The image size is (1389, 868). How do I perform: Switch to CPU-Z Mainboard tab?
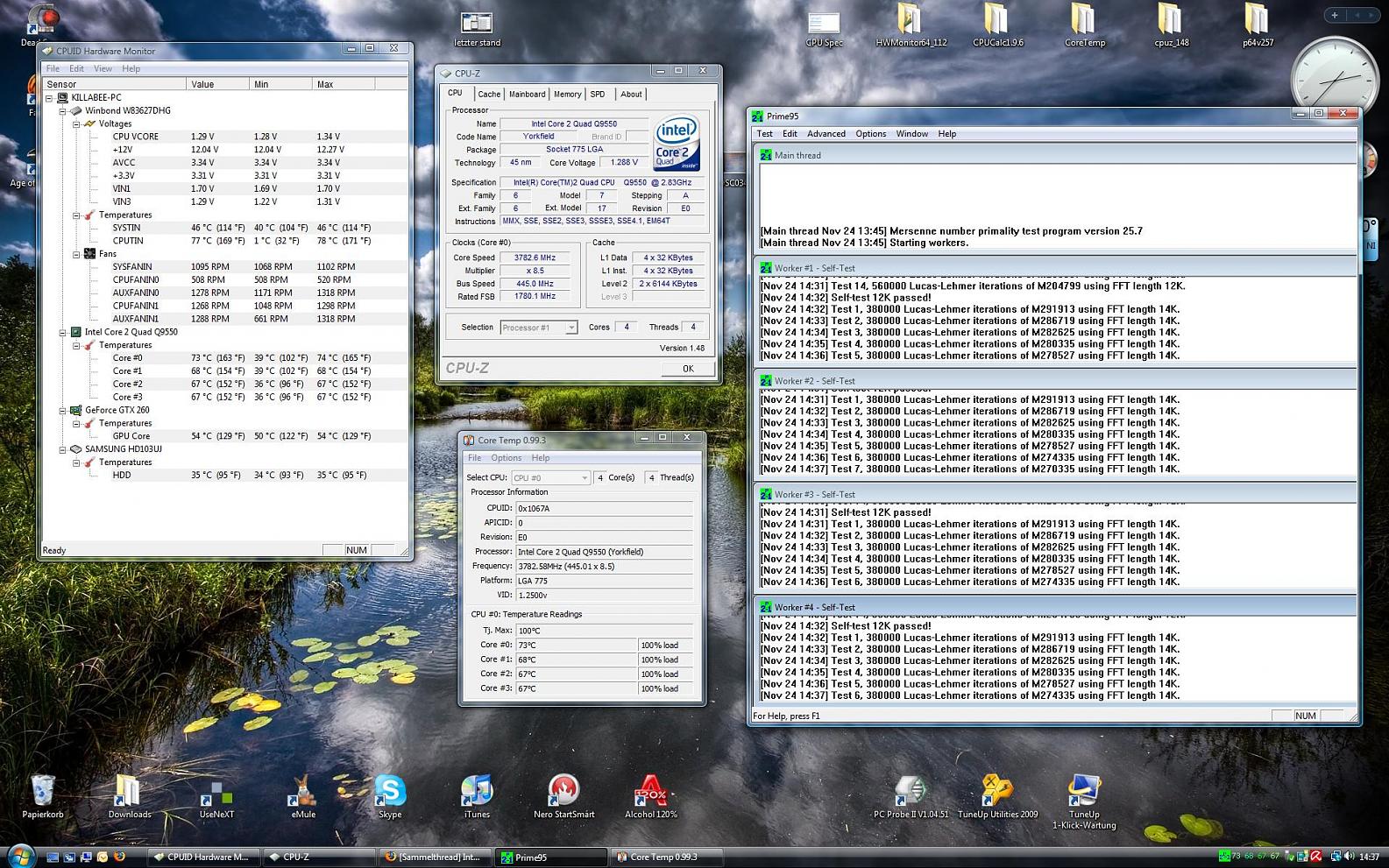pyautogui.click(x=527, y=95)
